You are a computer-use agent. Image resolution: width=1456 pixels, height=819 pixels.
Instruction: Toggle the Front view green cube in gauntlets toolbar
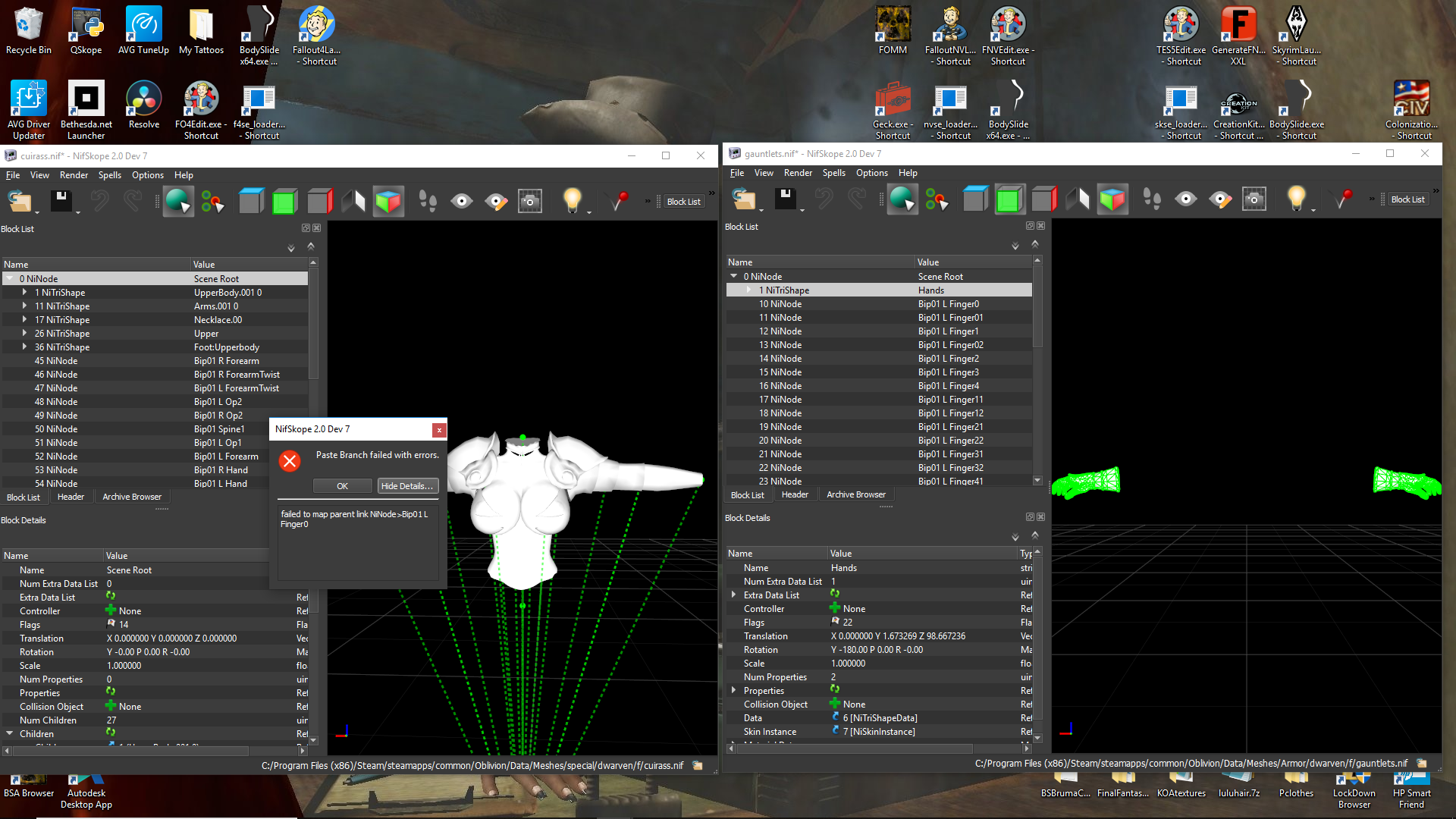click(1009, 199)
